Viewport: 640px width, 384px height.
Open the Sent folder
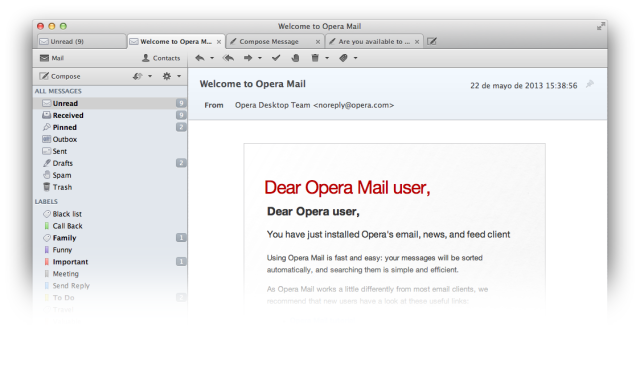[x=110, y=151]
